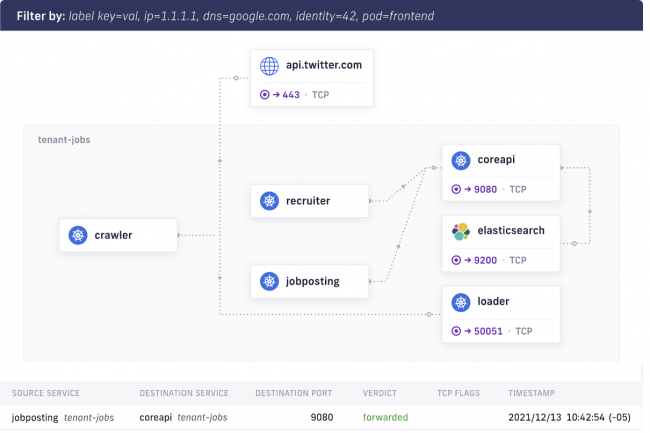Click the colorful elasticsearch logo icon
650x433 pixels.
(x=461, y=231)
